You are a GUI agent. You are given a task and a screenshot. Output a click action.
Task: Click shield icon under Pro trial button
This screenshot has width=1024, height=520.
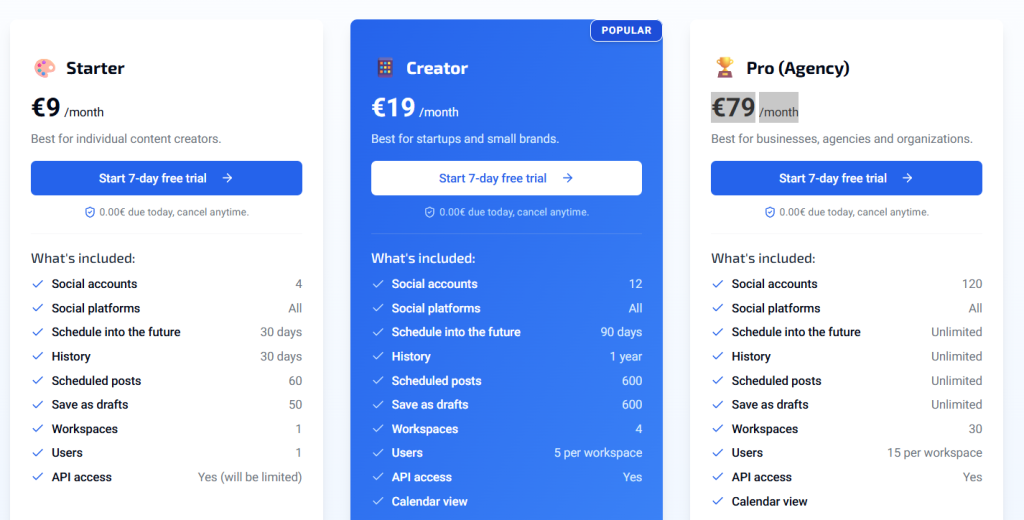pos(770,212)
